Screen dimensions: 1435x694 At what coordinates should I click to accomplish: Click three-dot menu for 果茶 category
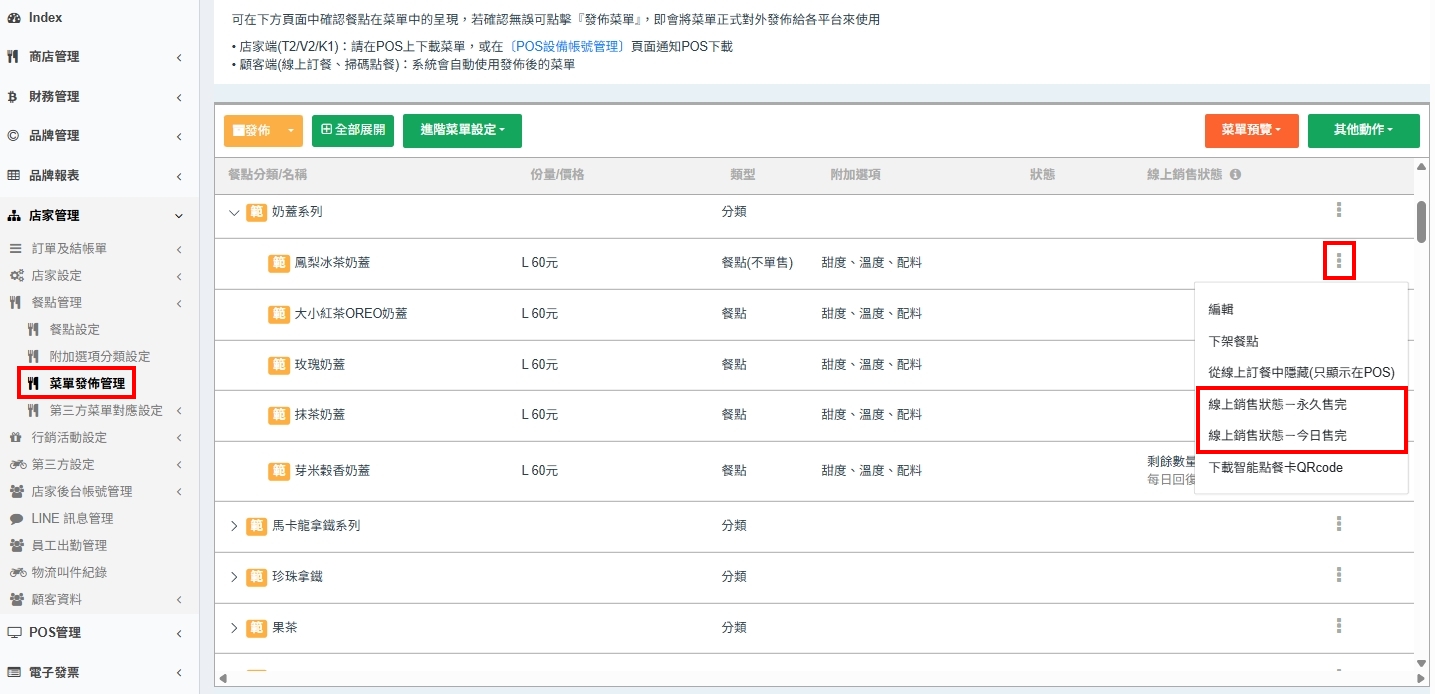pos(1338,626)
